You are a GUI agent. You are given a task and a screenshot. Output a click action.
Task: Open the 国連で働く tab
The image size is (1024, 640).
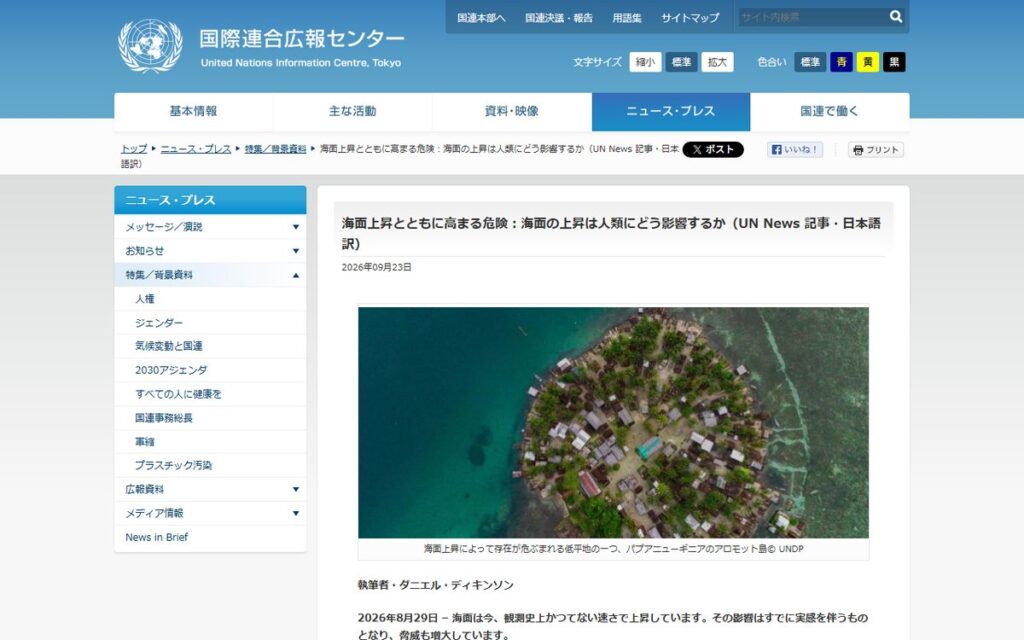829,112
